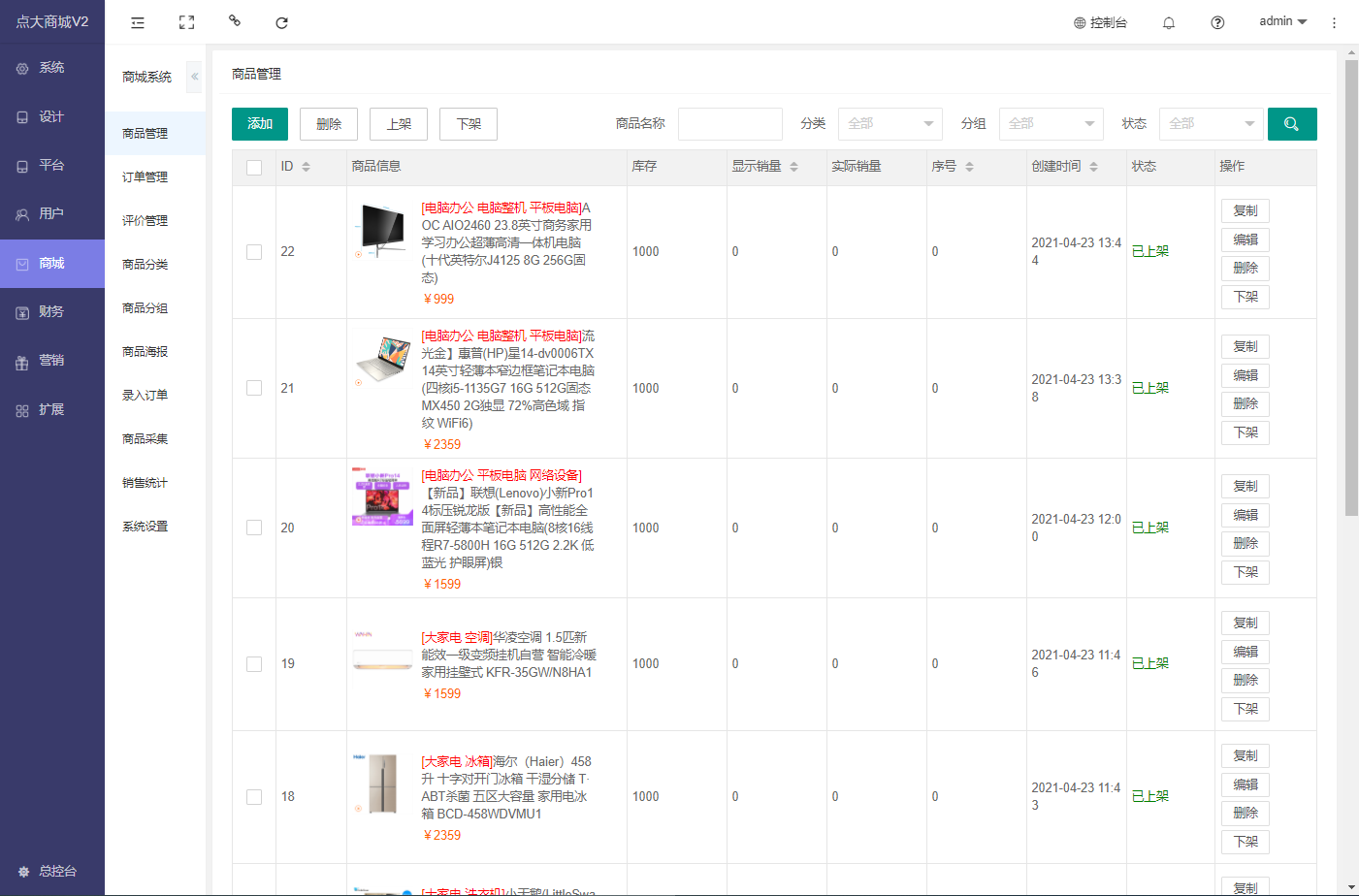The width and height of the screenshot is (1359, 896).
Task: Collapse the sidebar menu with hamburger icon
Action: pos(138,22)
